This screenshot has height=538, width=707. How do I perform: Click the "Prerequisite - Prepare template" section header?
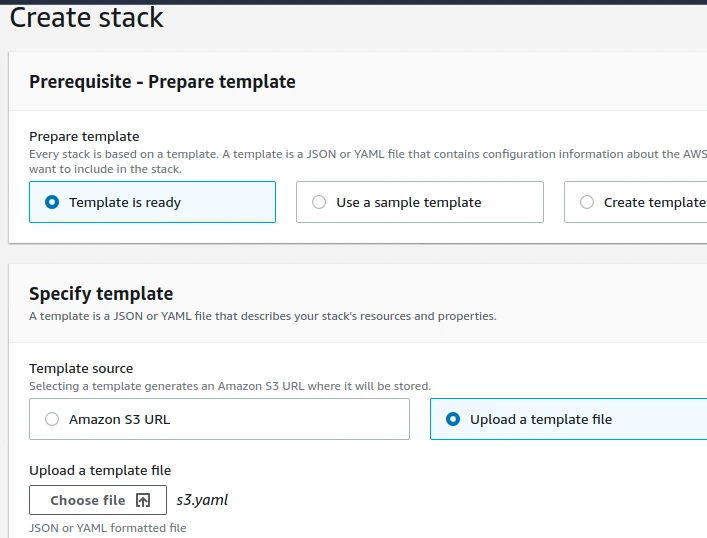pyautogui.click(x=162, y=82)
